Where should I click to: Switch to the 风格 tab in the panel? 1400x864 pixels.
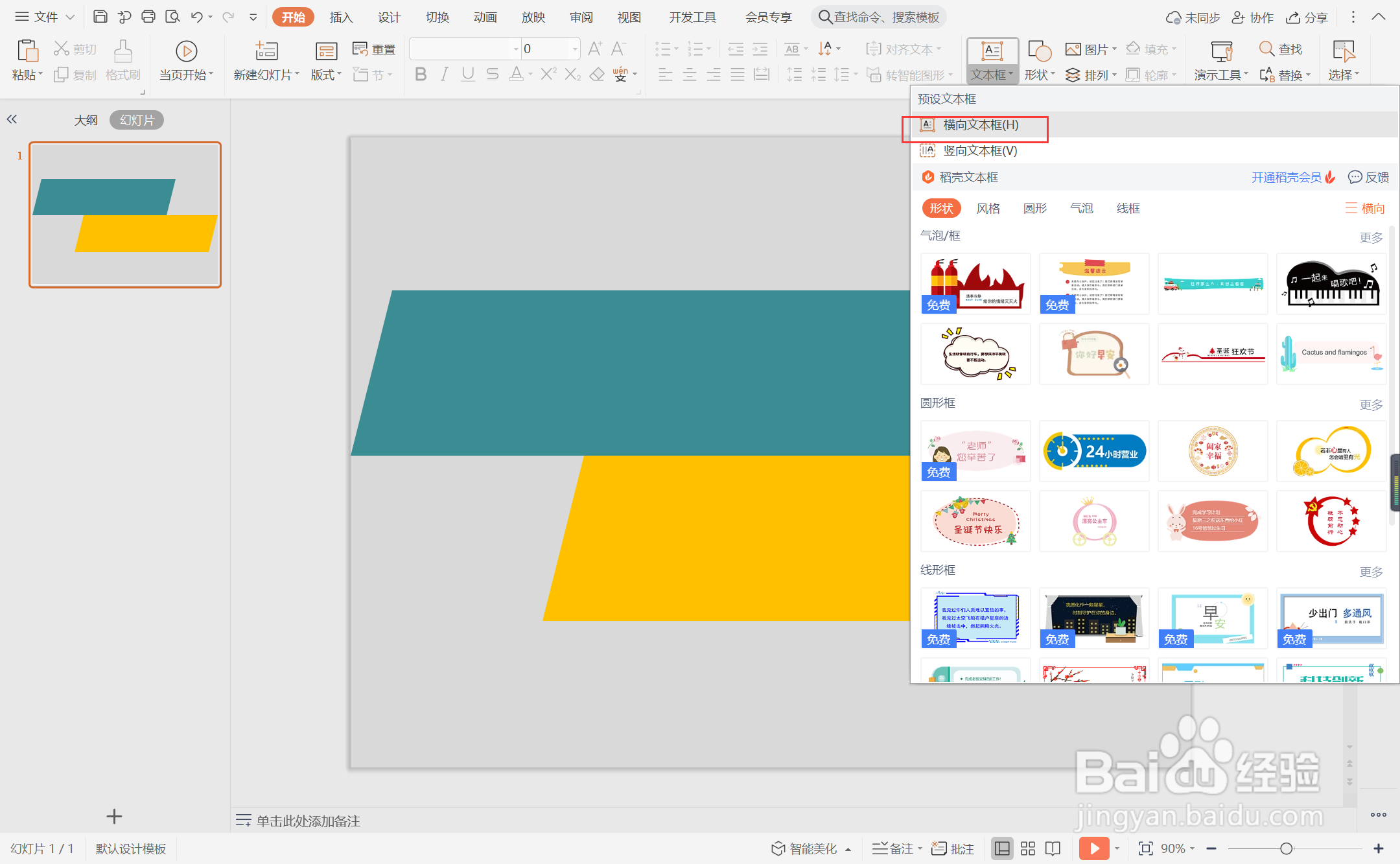click(x=988, y=207)
